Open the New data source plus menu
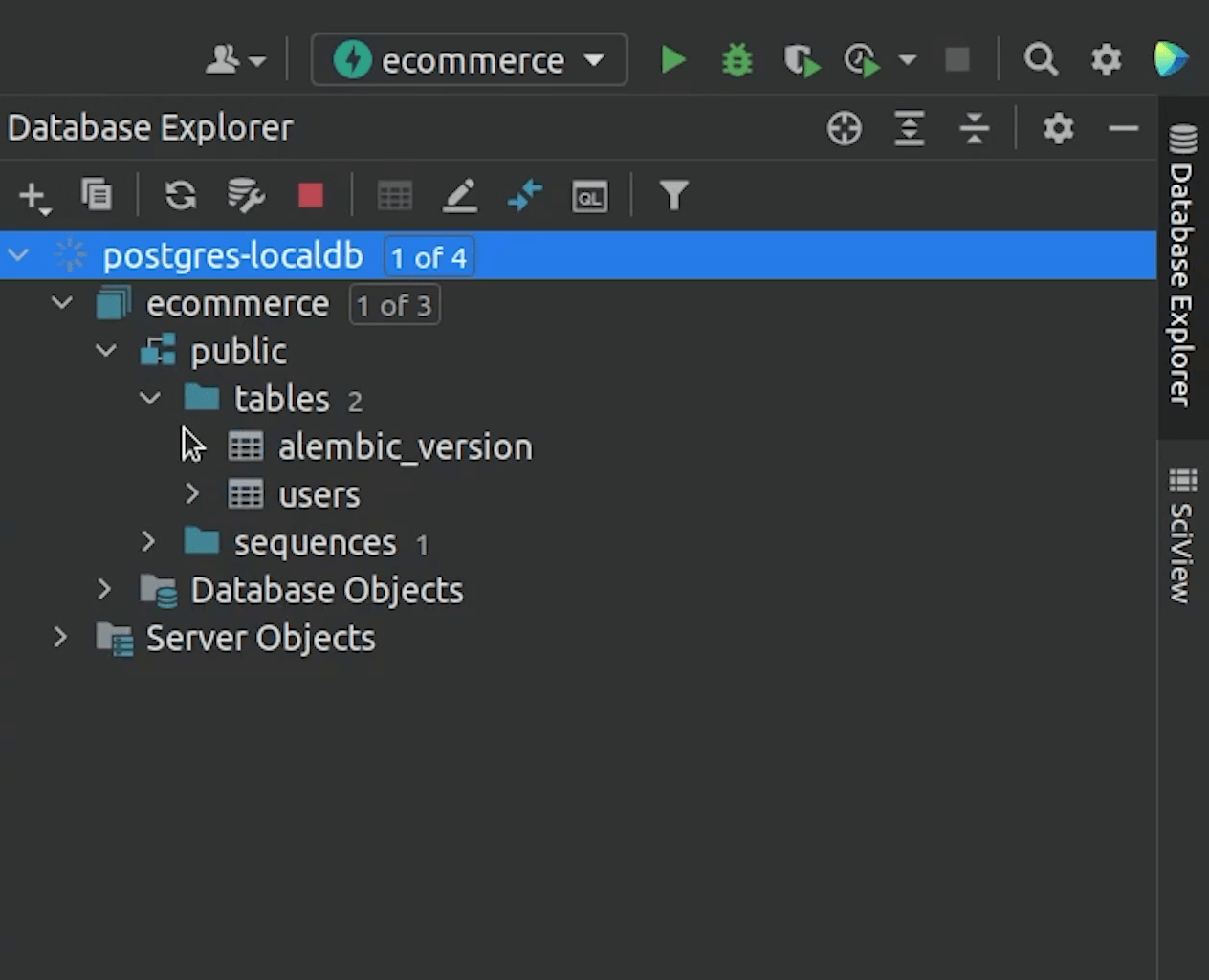The height and width of the screenshot is (980, 1209). click(x=33, y=196)
